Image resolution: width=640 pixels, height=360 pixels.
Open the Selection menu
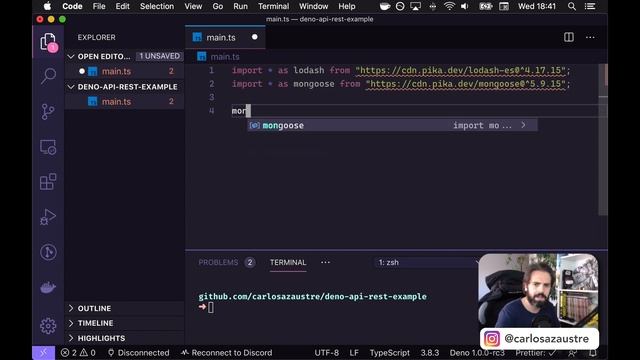click(x=157, y=7)
